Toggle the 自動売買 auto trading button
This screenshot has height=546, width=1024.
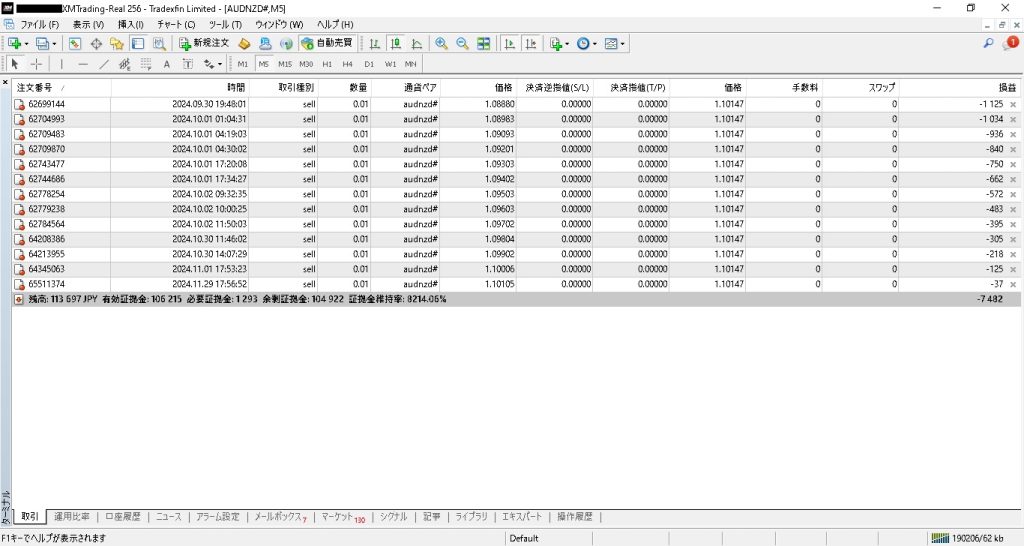[327, 43]
